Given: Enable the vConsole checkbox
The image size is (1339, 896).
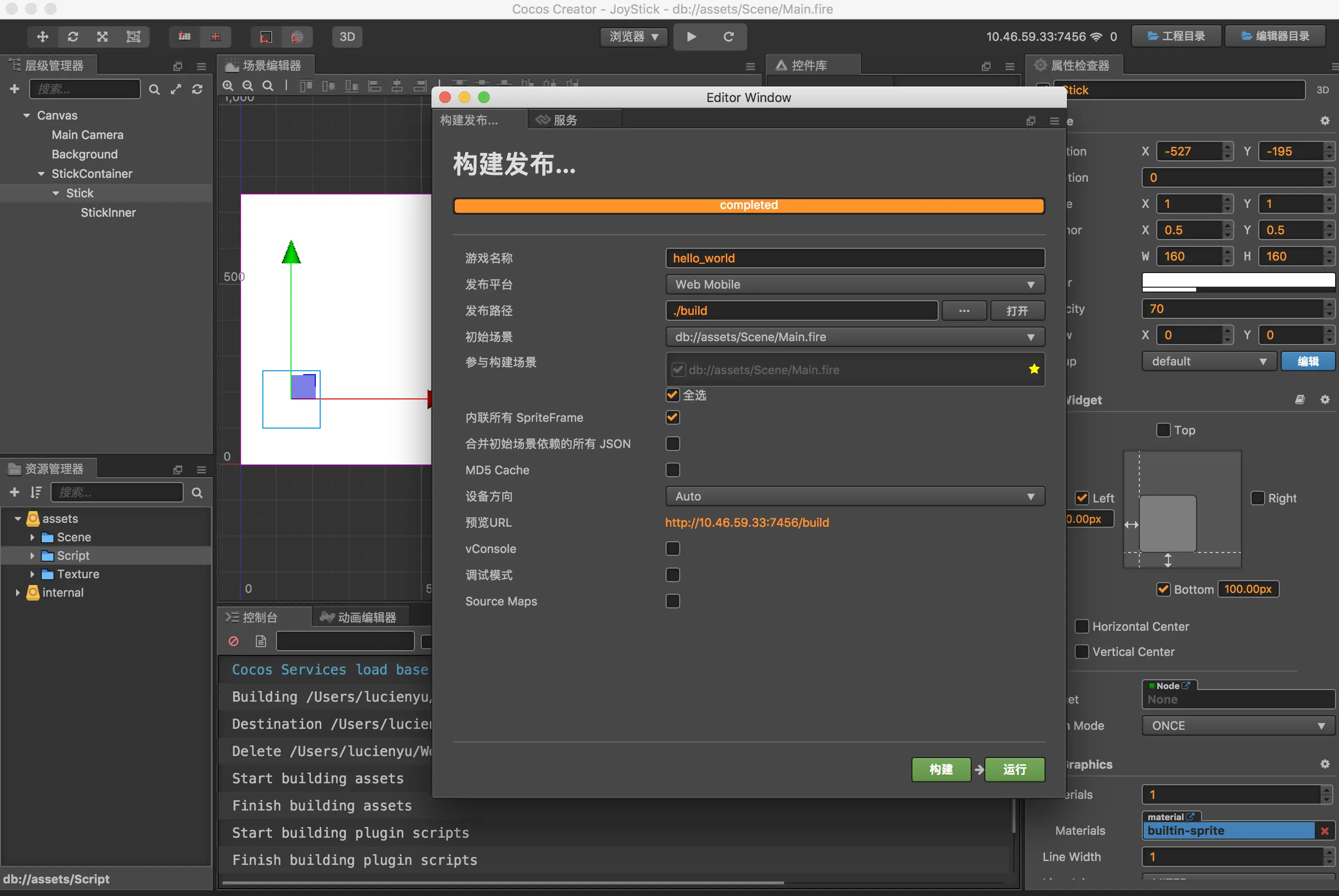Looking at the screenshot, I should 672,549.
